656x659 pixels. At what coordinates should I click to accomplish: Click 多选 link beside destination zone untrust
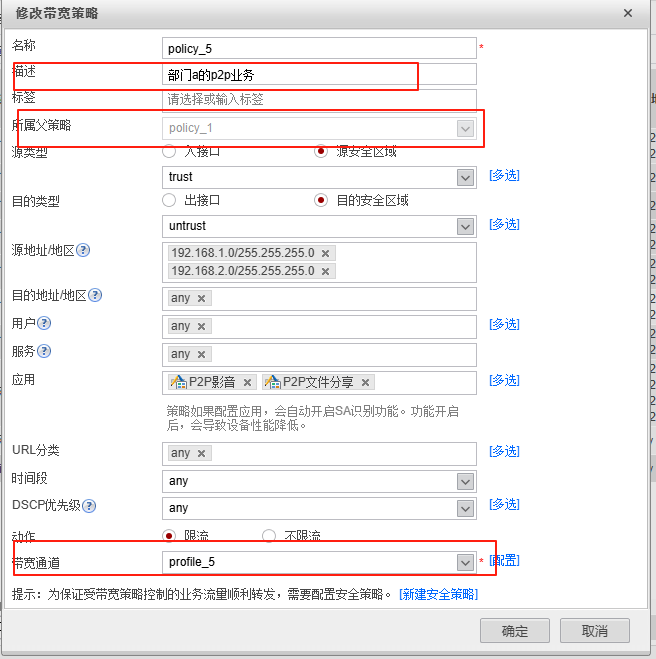click(x=504, y=224)
